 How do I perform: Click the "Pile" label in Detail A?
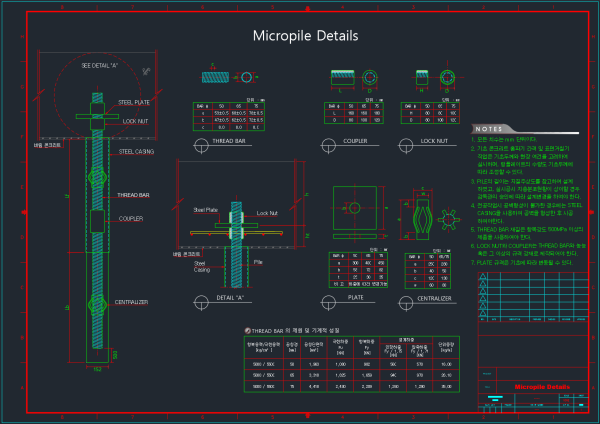[x=258, y=262]
